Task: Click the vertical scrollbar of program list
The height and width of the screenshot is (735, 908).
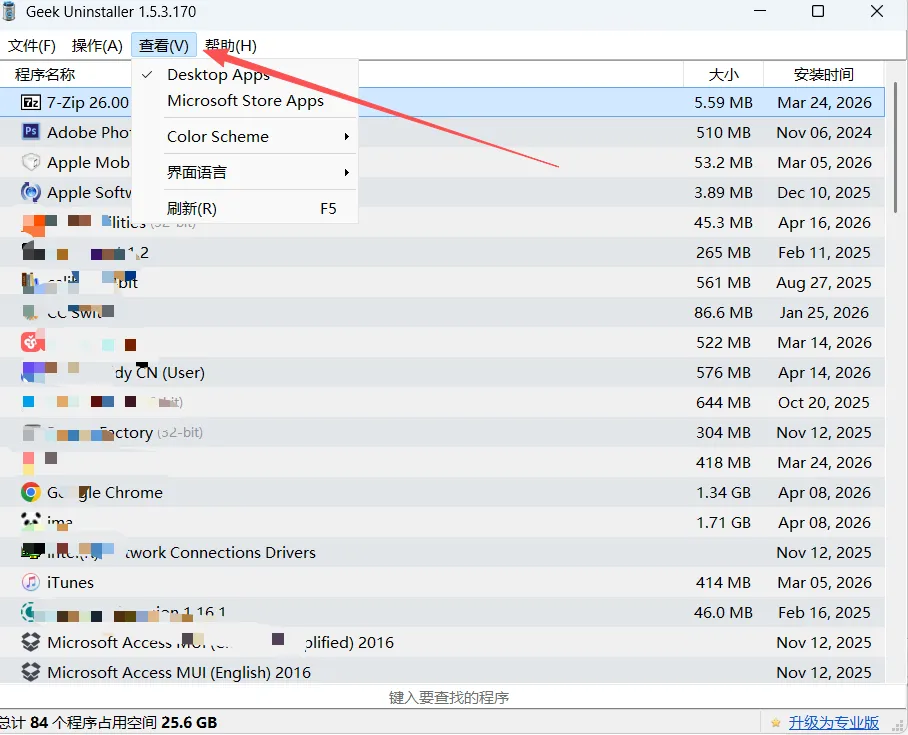Action: [895, 148]
